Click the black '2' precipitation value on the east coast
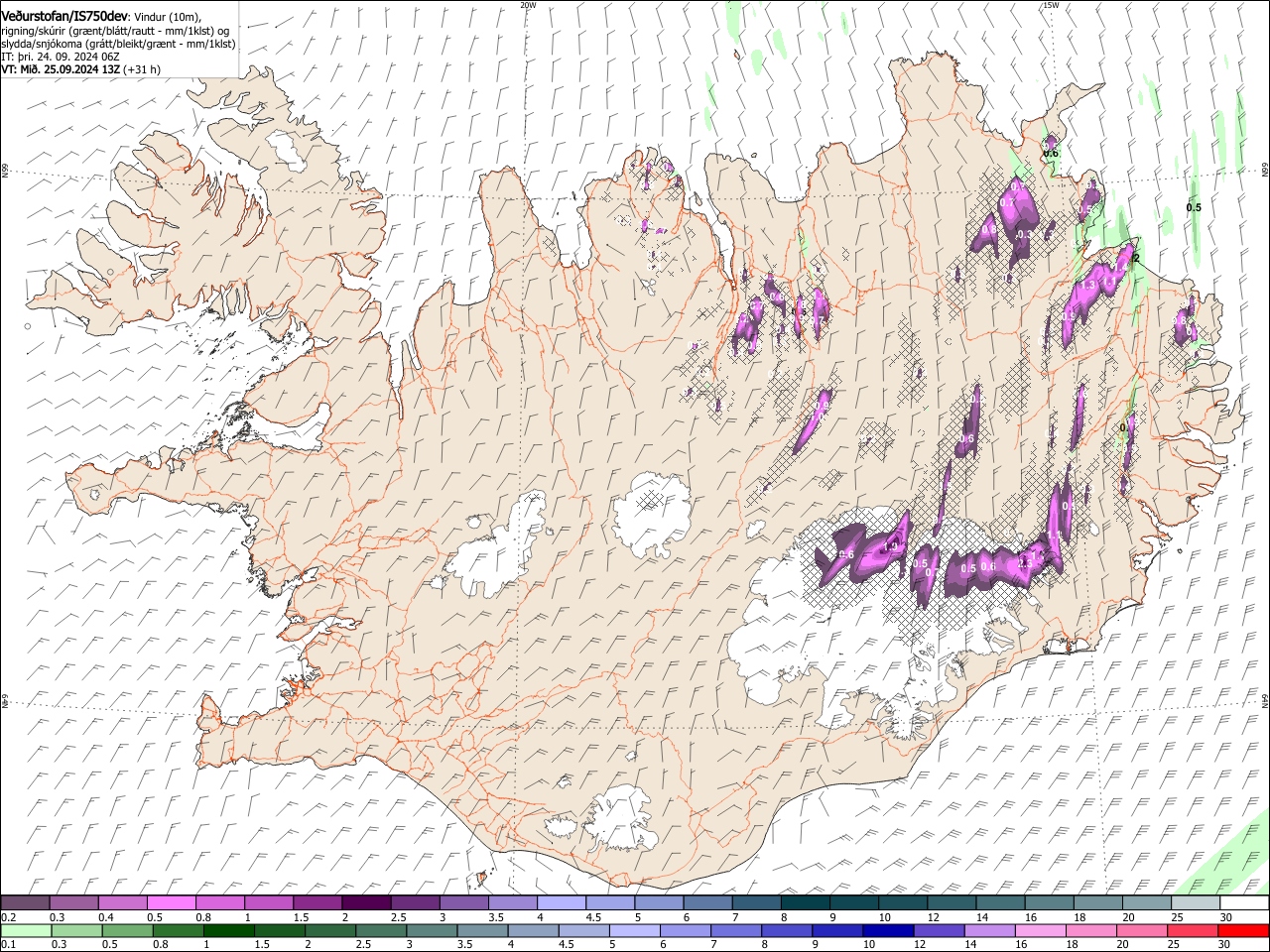Image resolution: width=1270 pixels, height=952 pixels. [x=1136, y=258]
